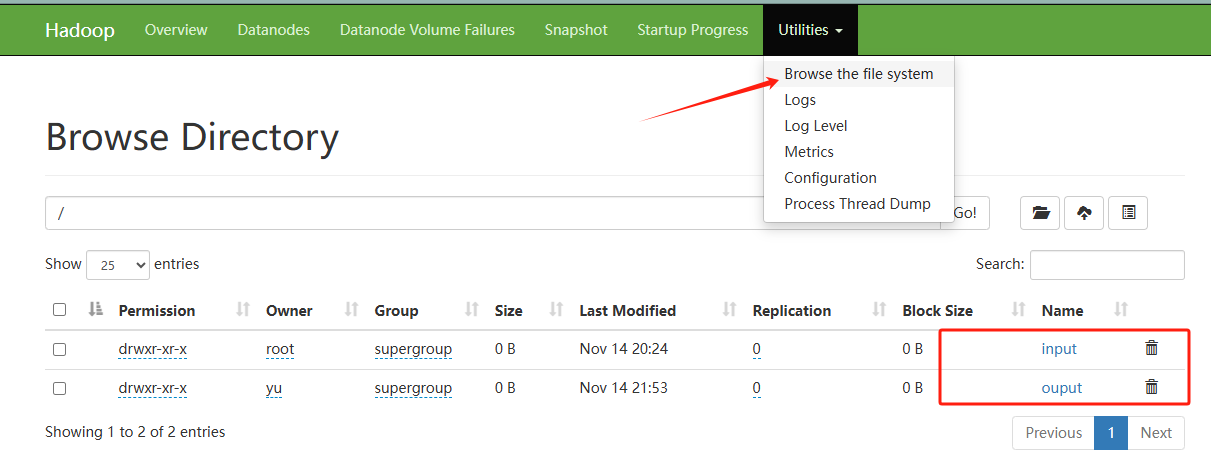
Task: Toggle the select-all checkbox in table header
Action: [59, 310]
